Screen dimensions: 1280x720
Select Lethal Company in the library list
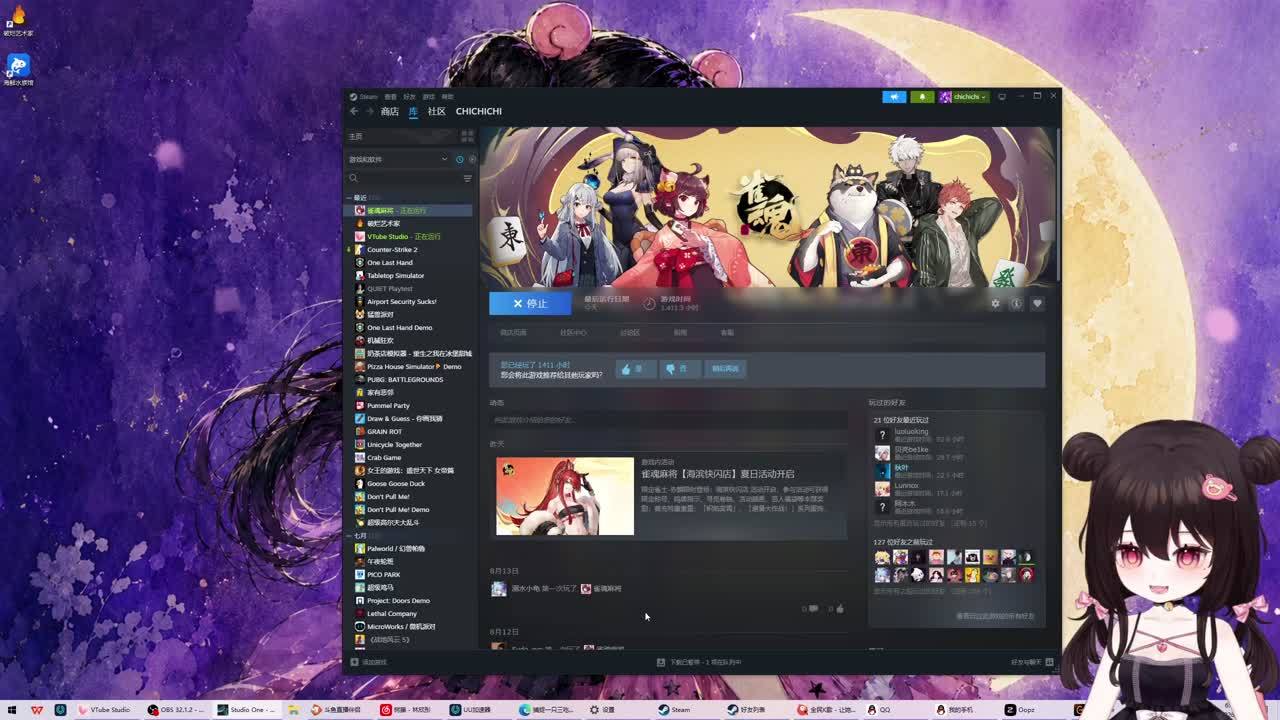[x=409, y=614]
